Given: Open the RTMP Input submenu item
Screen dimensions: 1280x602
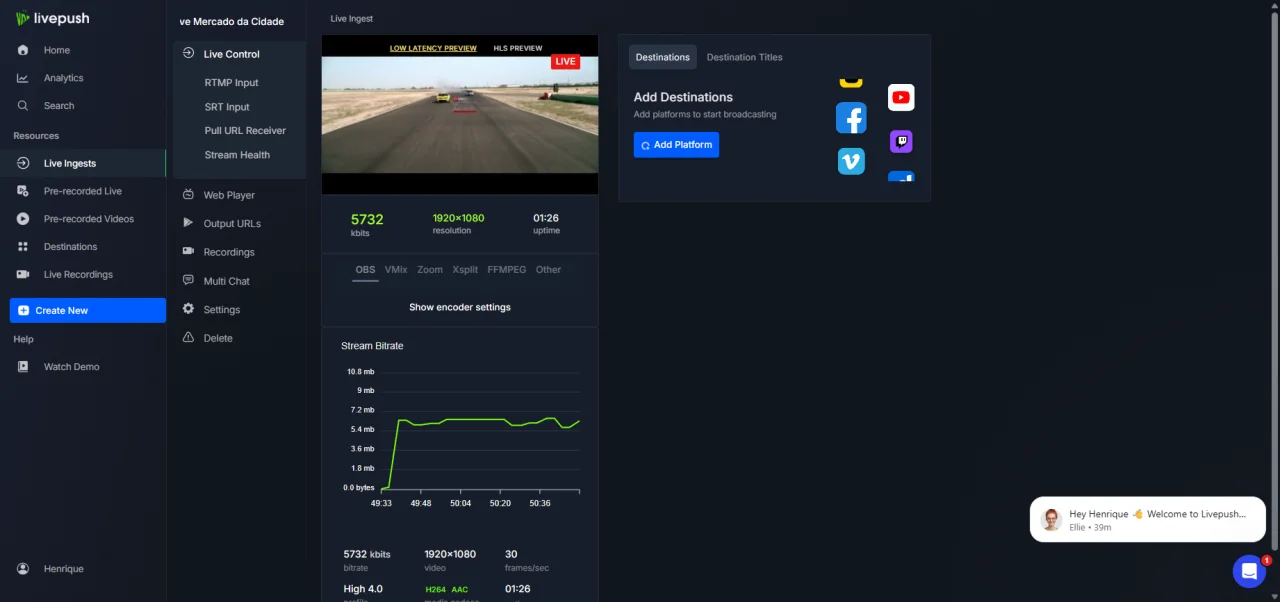Looking at the screenshot, I should tap(231, 83).
